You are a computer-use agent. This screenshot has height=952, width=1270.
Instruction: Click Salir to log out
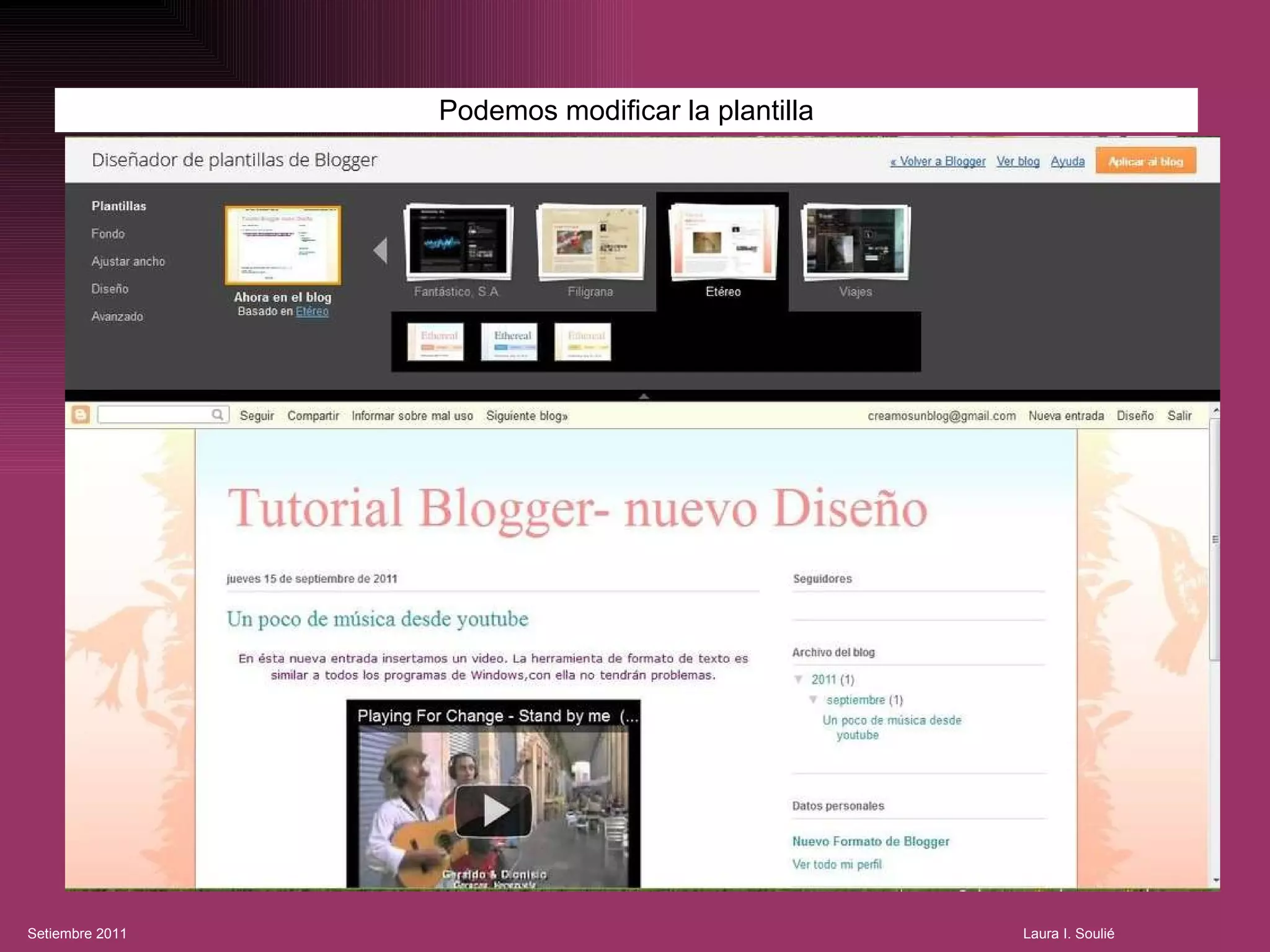pos(1179,416)
